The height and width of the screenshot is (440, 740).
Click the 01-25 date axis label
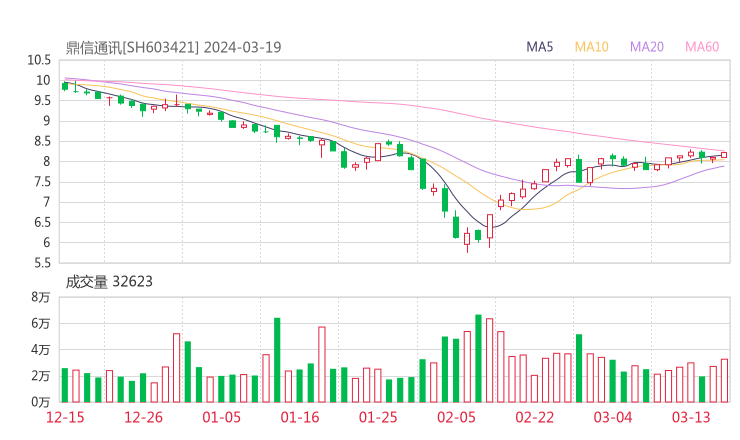[378, 417]
